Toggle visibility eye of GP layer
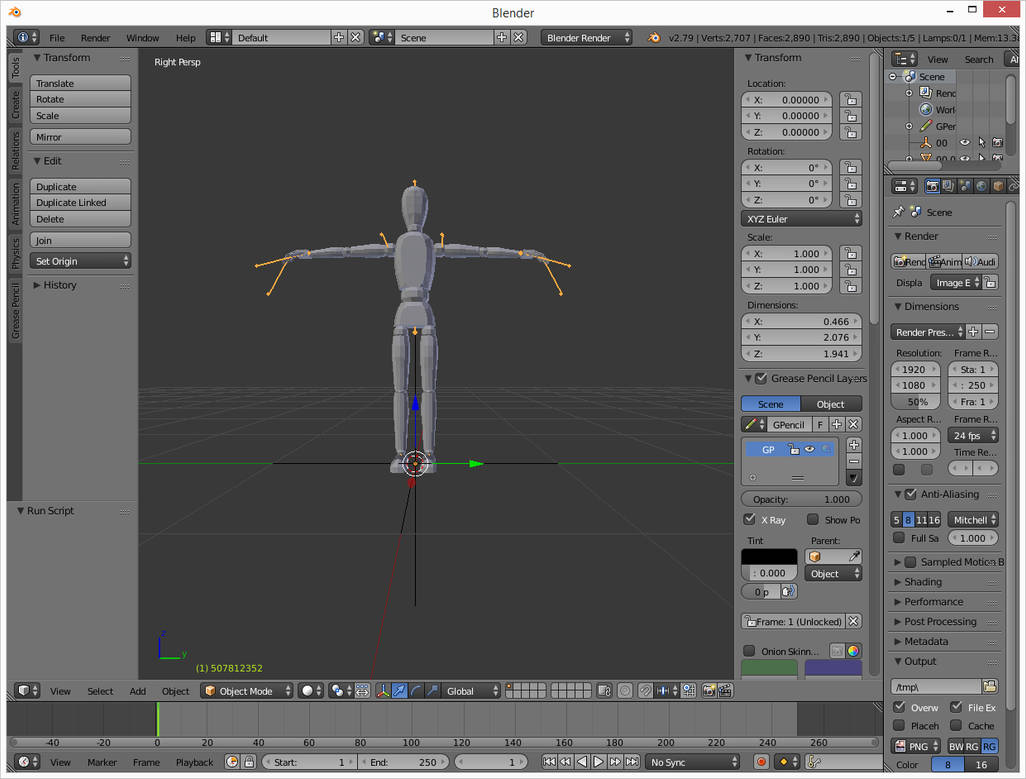1026x779 pixels. [x=810, y=449]
